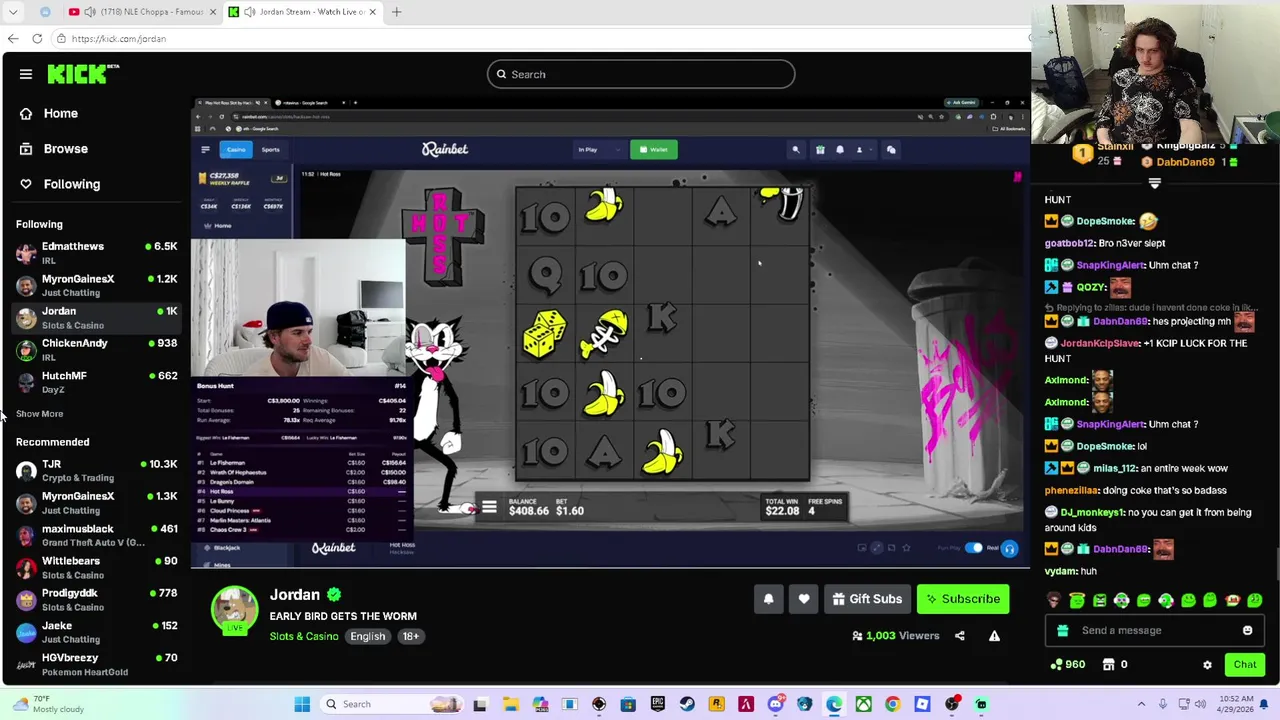Open Steam from the taskbar
The height and width of the screenshot is (720, 1280).
687,704
